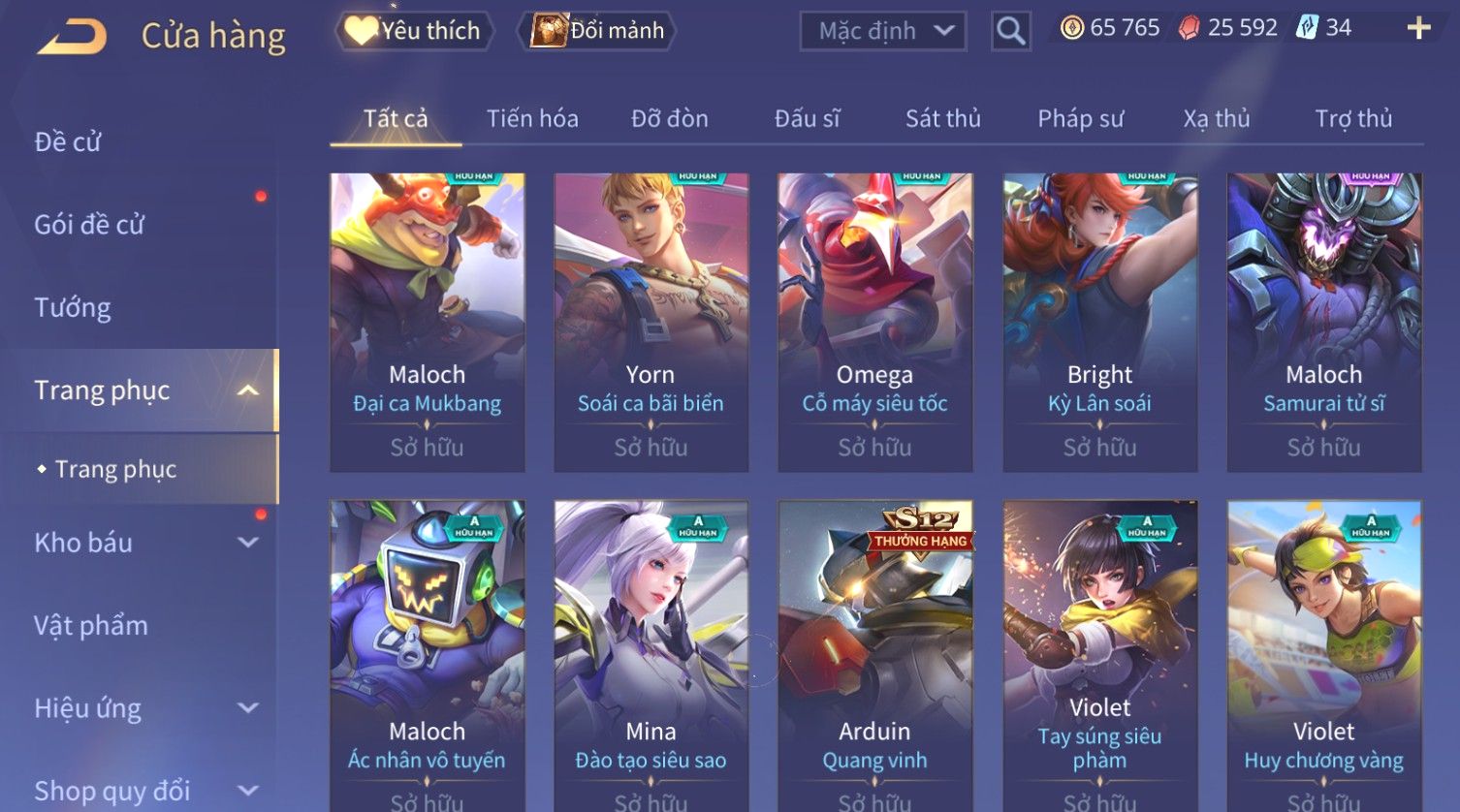Open Tướng in the sidebar
Image resolution: width=1460 pixels, height=812 pixels.
point(73,308)
